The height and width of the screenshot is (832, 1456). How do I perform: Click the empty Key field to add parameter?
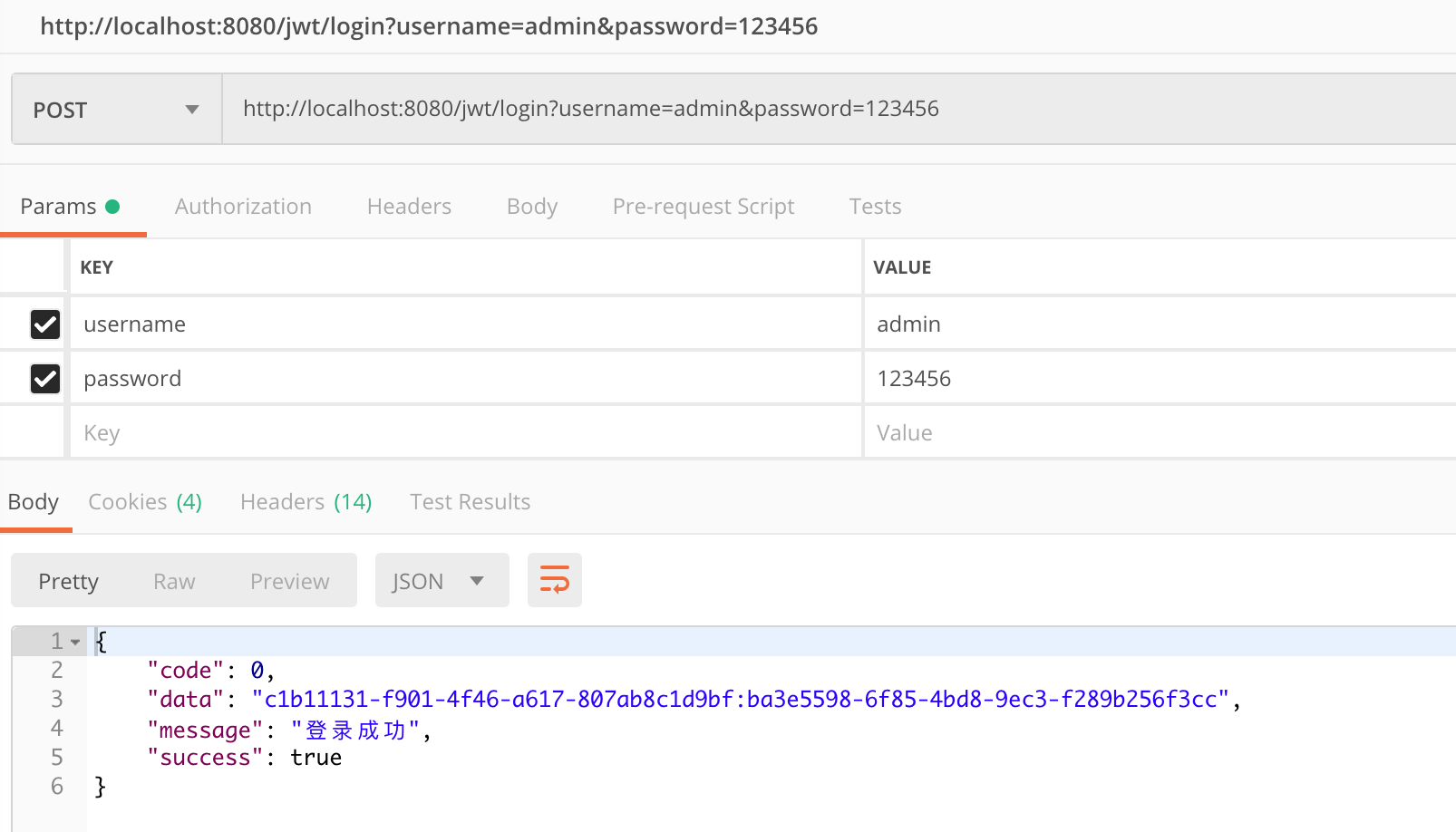[x=363, y=432]
